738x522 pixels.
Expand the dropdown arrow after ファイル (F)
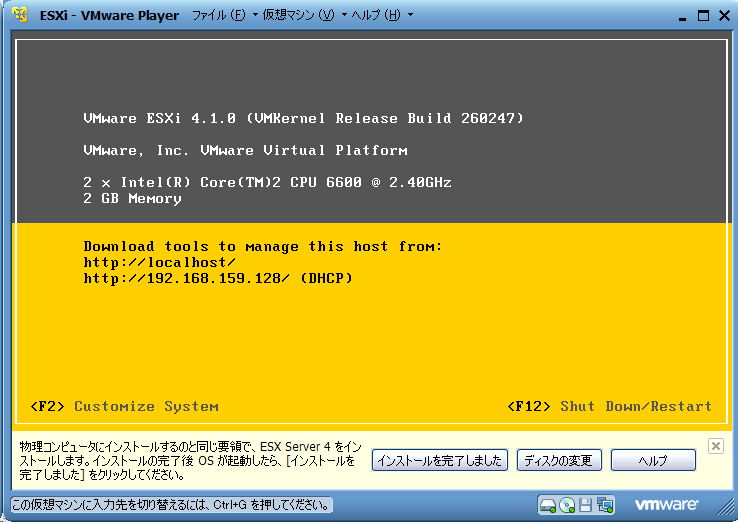(255, 15)
